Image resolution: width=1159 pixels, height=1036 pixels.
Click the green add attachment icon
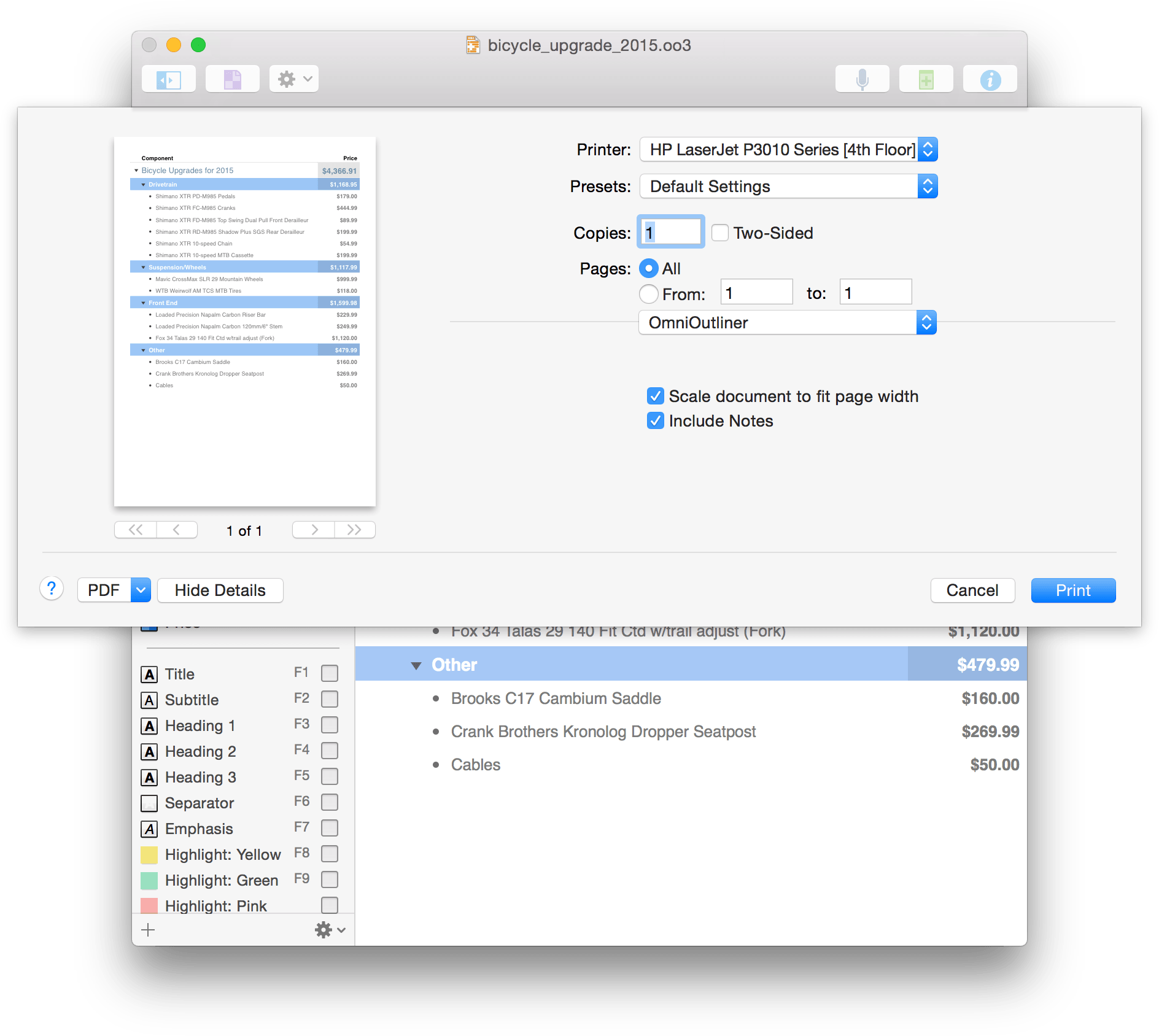click(926, 79)
